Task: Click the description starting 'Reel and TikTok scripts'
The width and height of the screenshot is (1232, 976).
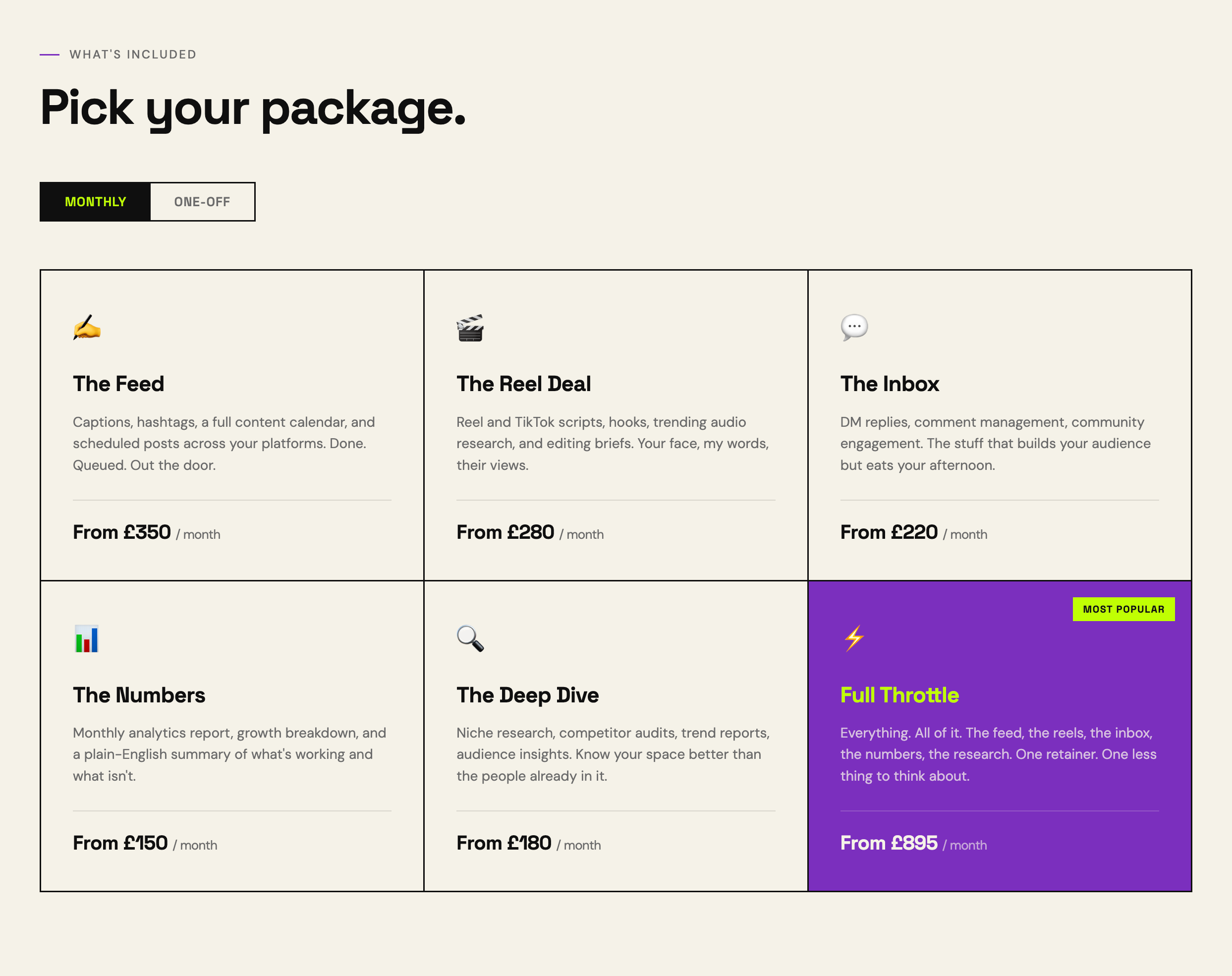Action: (x=613, y=444)
